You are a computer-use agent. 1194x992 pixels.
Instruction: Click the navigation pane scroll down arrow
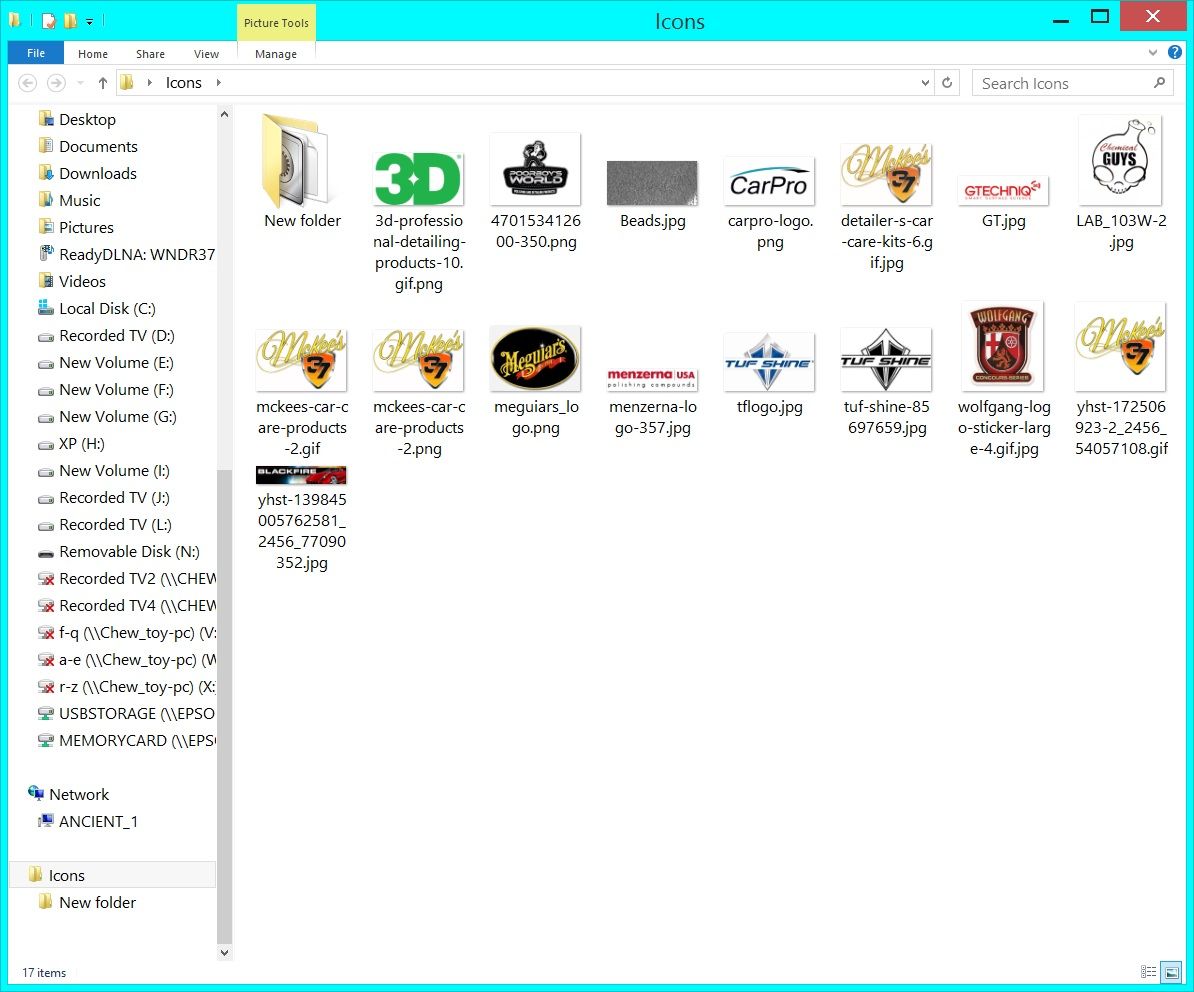click(224, 952)
